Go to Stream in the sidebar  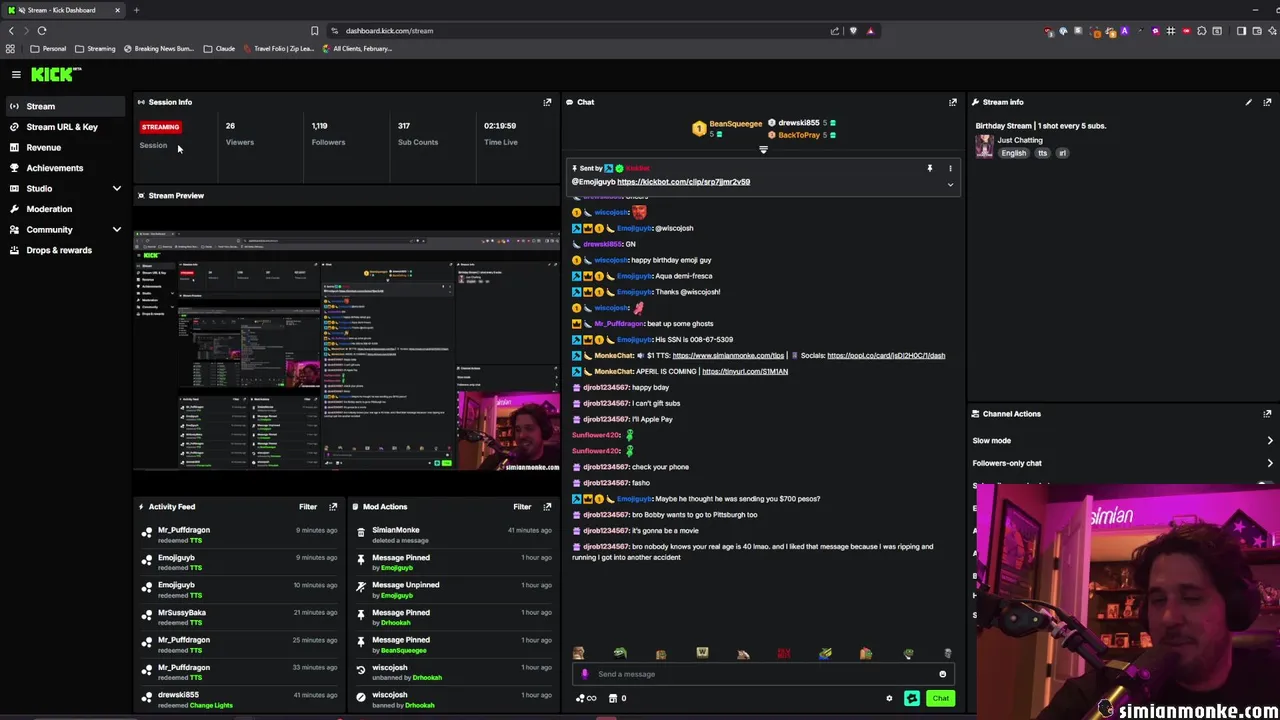point(65,106)
